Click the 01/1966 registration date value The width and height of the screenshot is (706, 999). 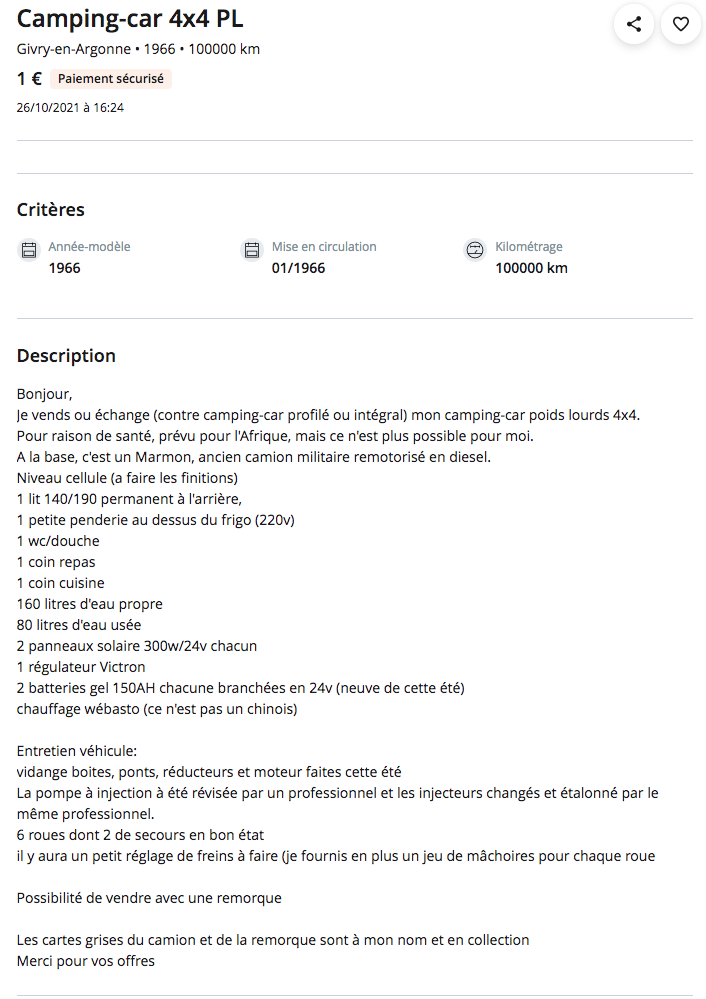tap(298, 268)
